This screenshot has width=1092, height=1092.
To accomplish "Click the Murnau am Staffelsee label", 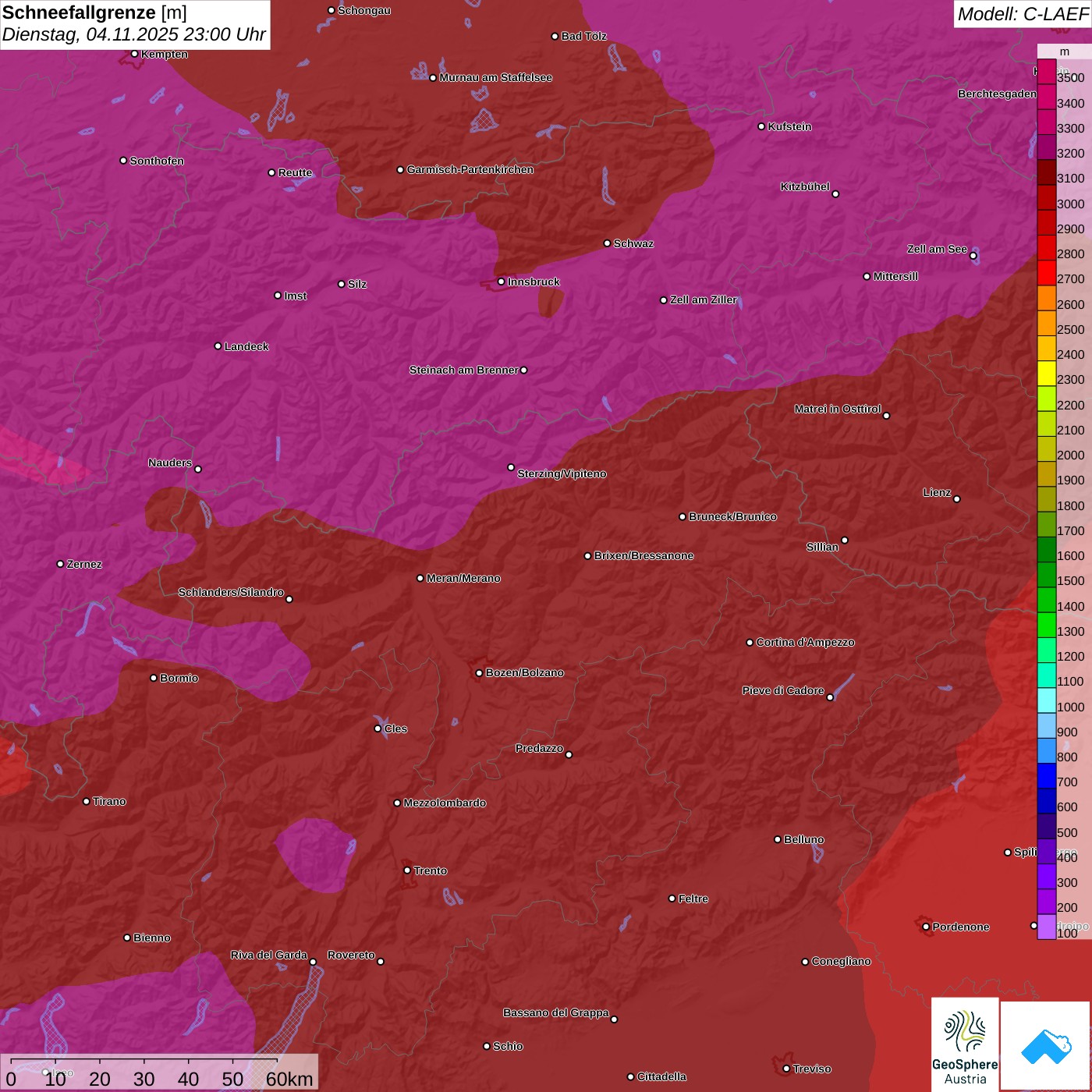I will [495, 77].
